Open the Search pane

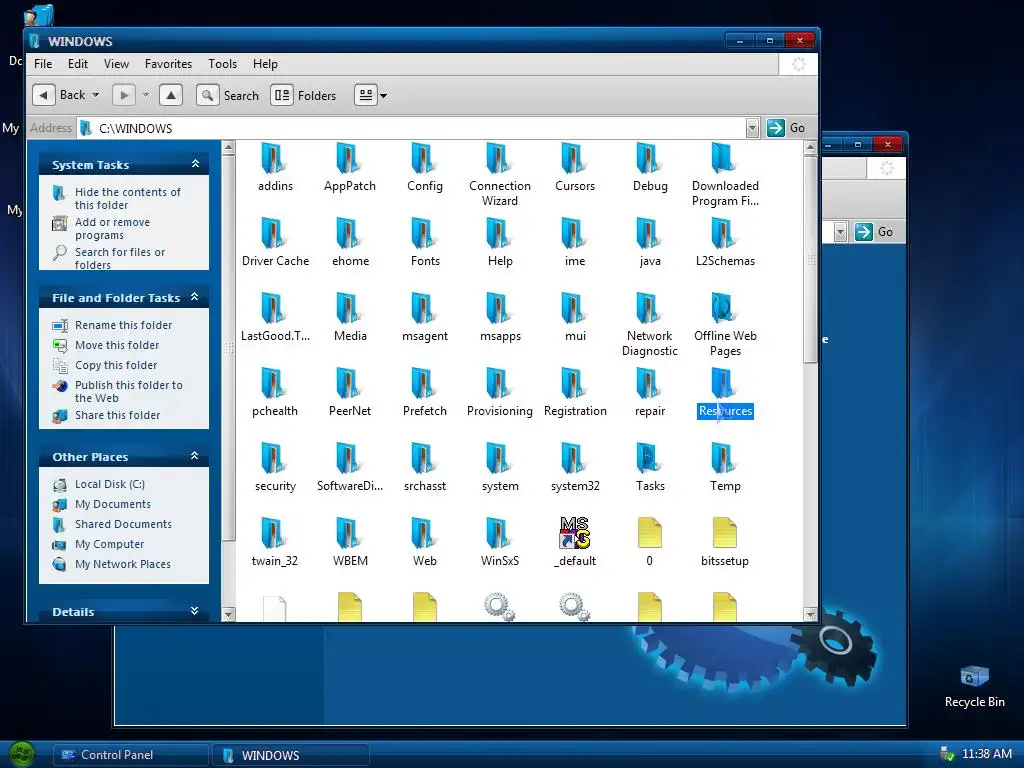[228, 95]
